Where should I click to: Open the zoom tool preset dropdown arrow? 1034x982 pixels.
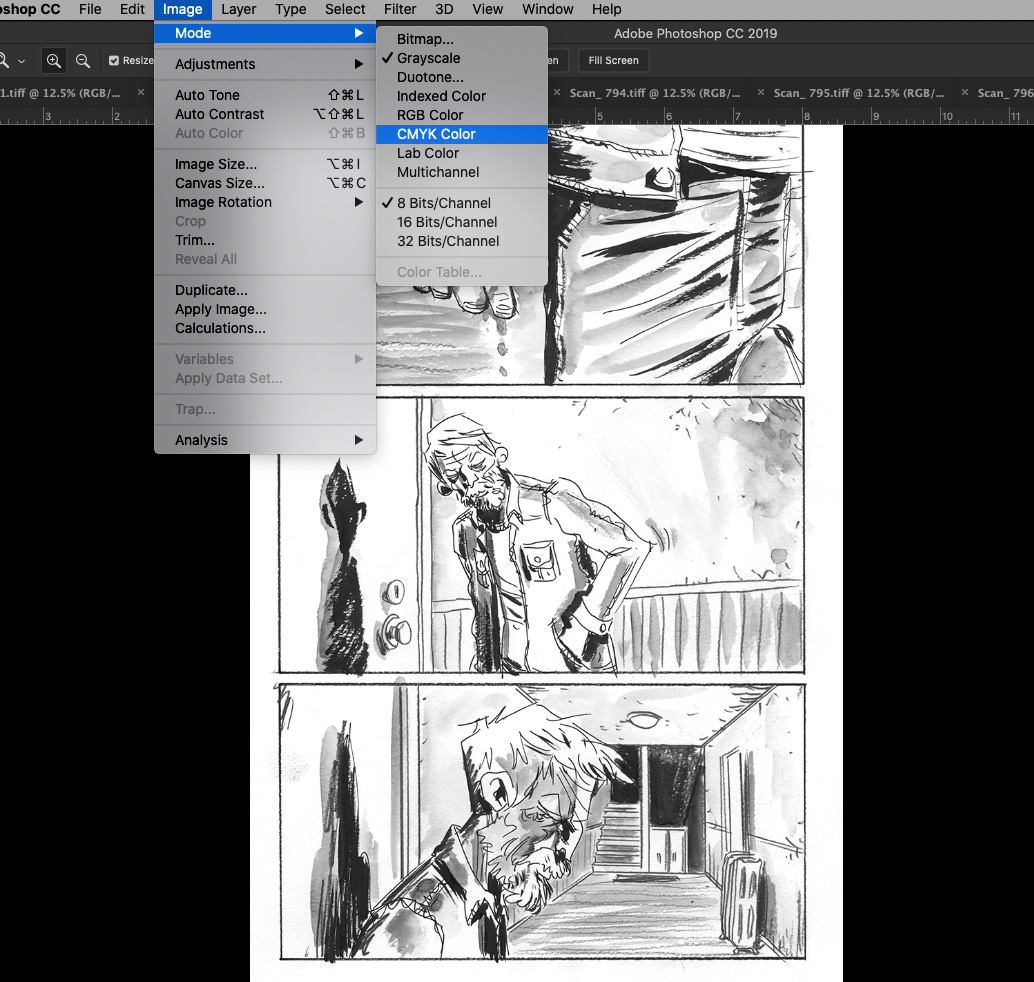tap(21, 61)
